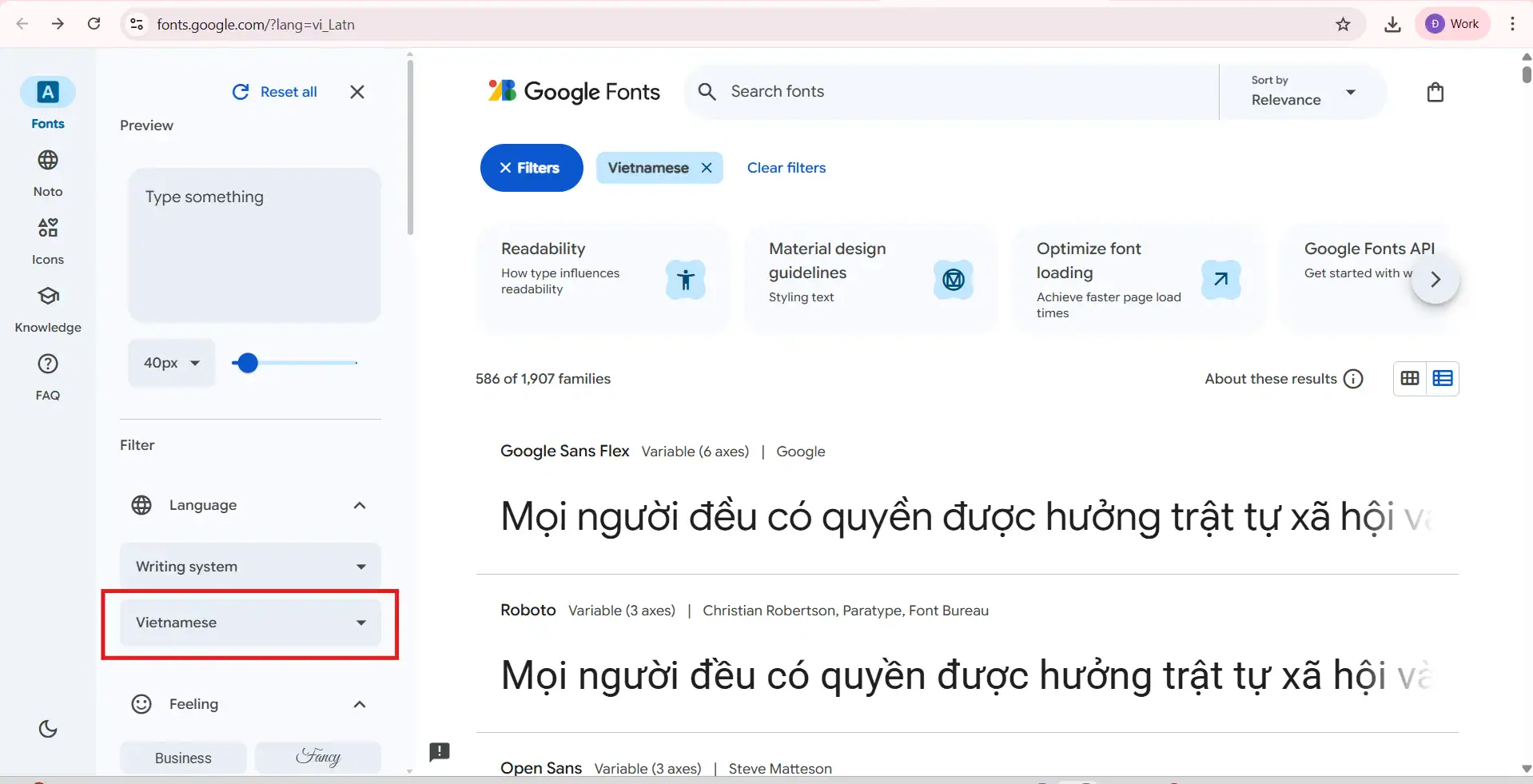1533x784 pixels.
Task: Open the Roboto font family
Action: point(528,610)
